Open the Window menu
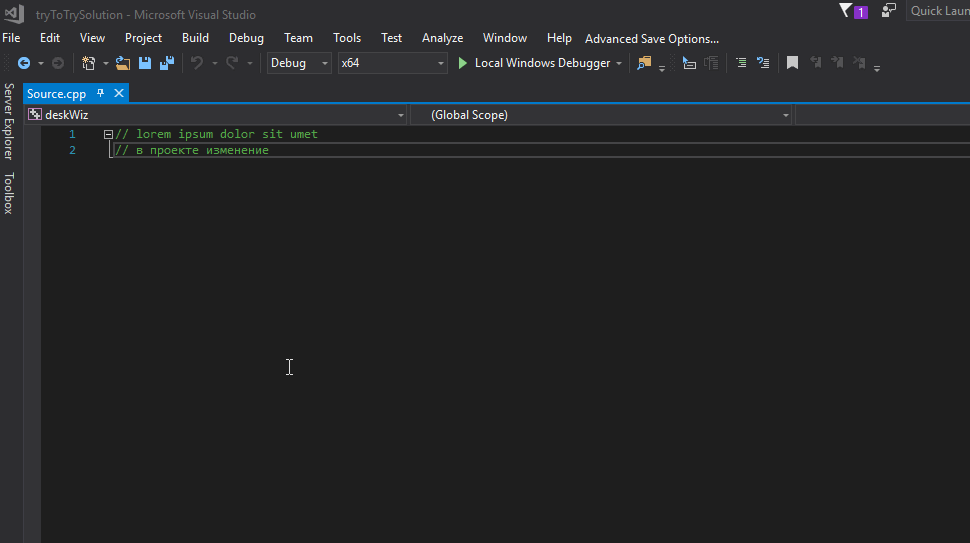Screen dimensions: 970x543 [x=505, y=38]
